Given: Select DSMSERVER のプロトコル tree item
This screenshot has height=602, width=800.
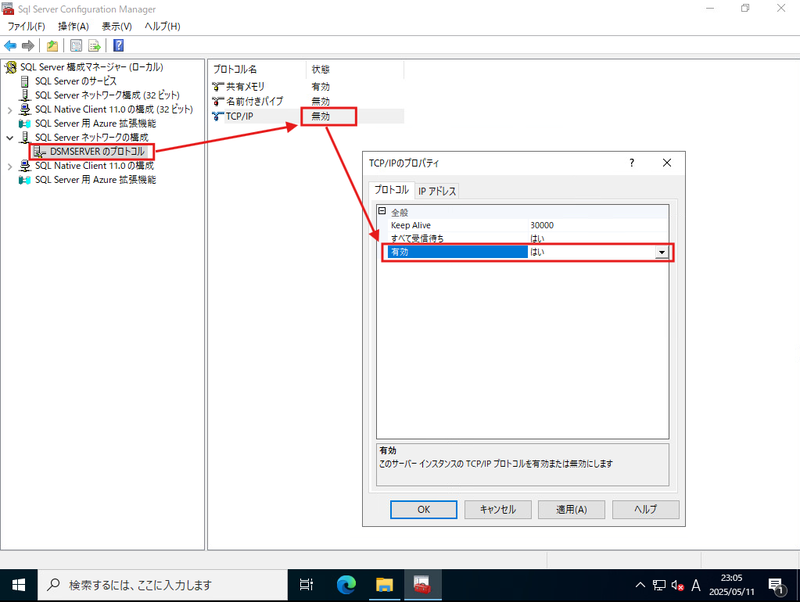Looking at the screenshot, I should (x=97, y=152).
